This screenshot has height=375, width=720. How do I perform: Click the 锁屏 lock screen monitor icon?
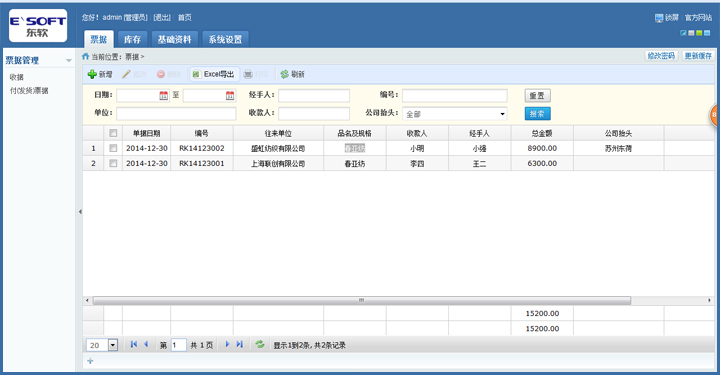pos(659,18)
